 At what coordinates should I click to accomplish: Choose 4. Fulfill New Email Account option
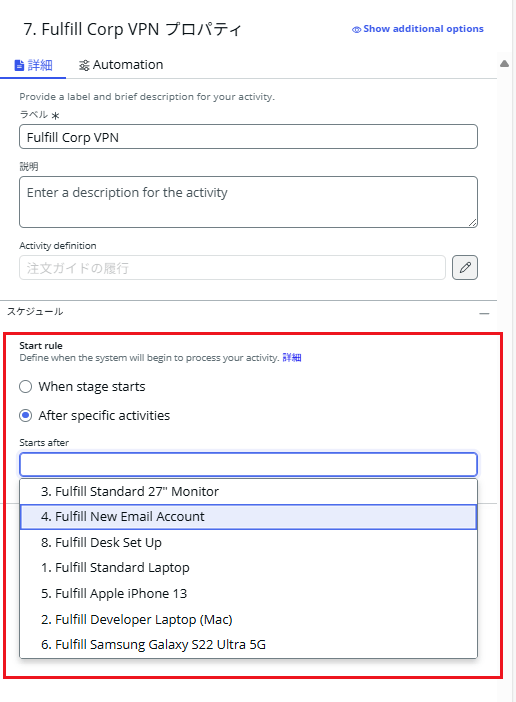click(248, 517)
